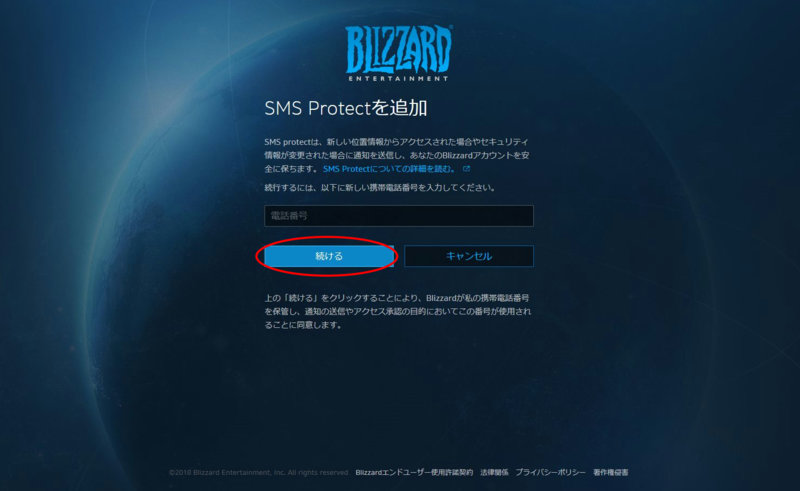Open Blizzardエンドユーザー使用許諾契約 footer link
The image size is (800, 491).
[x=414, y=473]
